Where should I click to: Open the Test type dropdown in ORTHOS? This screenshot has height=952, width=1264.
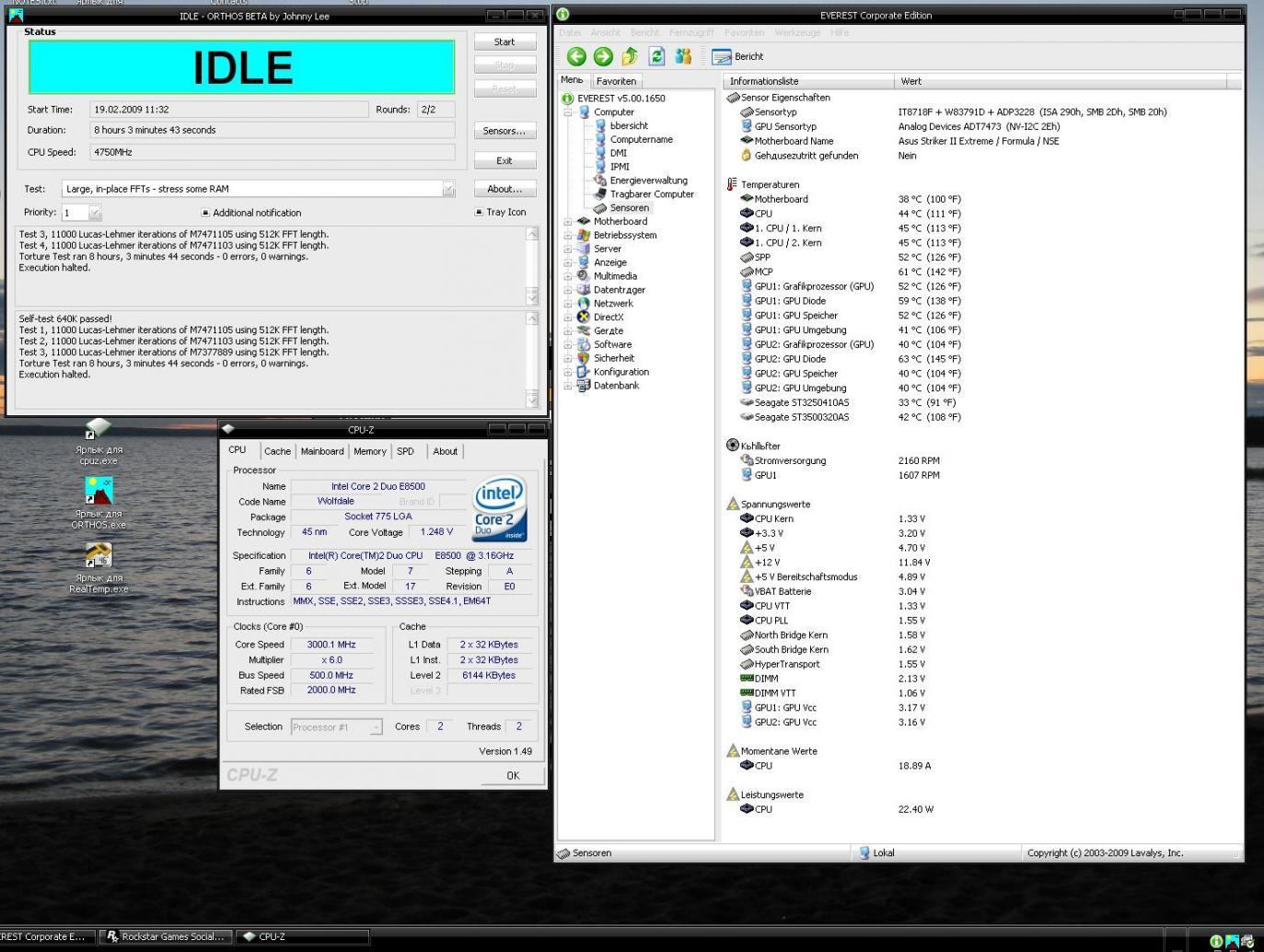point(448,189)
